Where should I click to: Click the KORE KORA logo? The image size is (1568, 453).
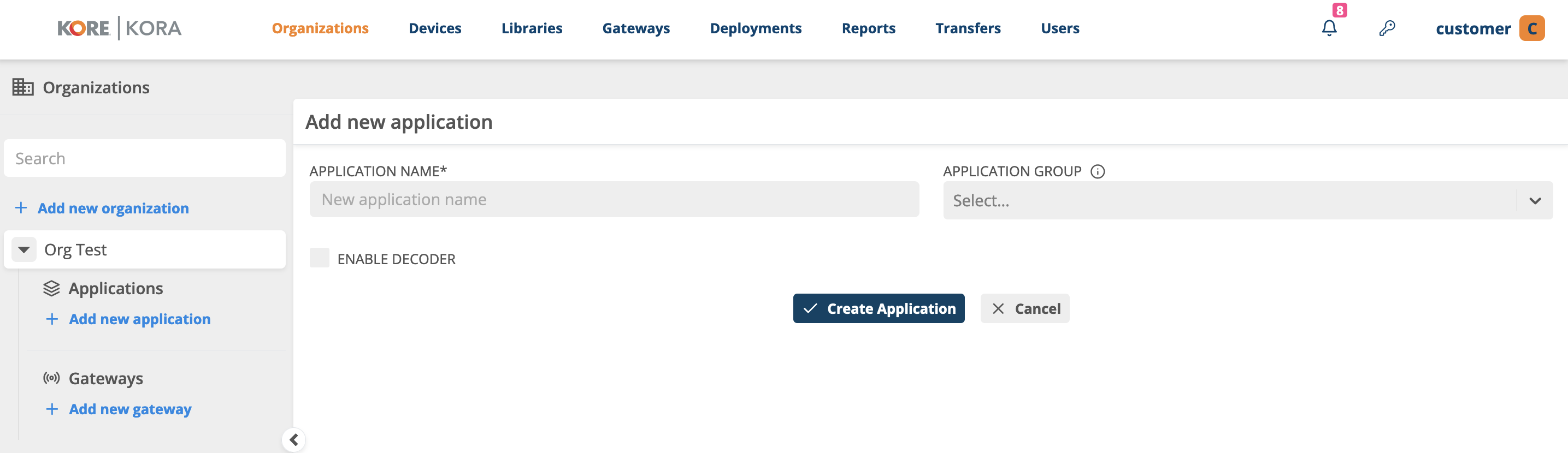(x=119, y=28)
